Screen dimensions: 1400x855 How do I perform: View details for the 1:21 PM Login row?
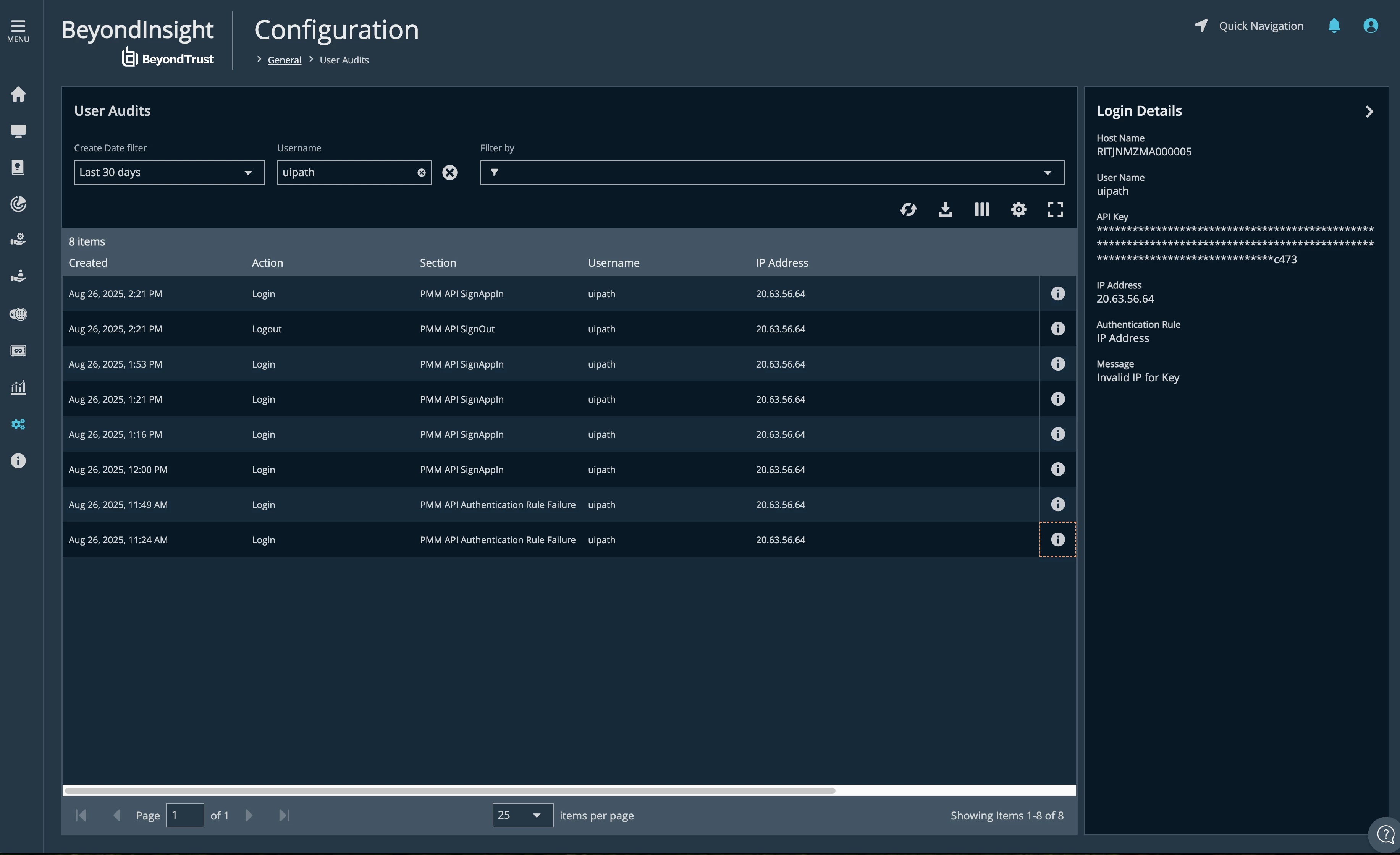pyautogui.click(x=1057, y=400)
